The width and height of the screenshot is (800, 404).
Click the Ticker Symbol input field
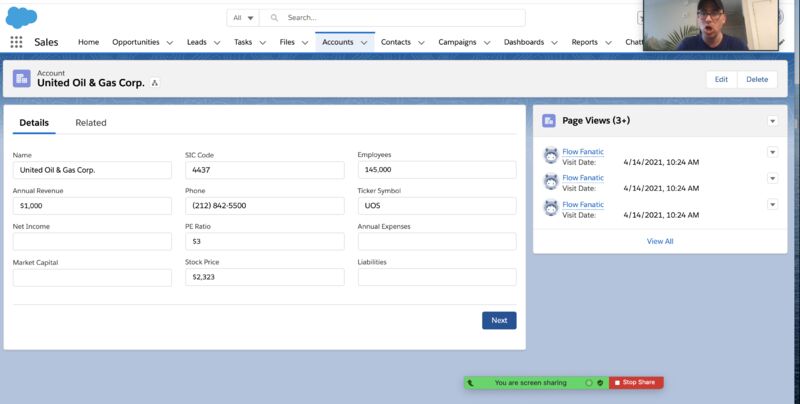tap(437, 206)
